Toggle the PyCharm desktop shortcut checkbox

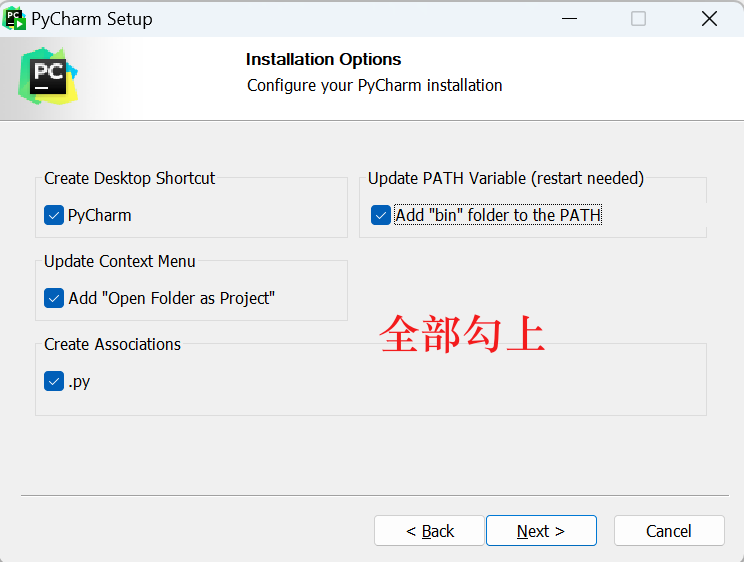(x=54, y=215)
